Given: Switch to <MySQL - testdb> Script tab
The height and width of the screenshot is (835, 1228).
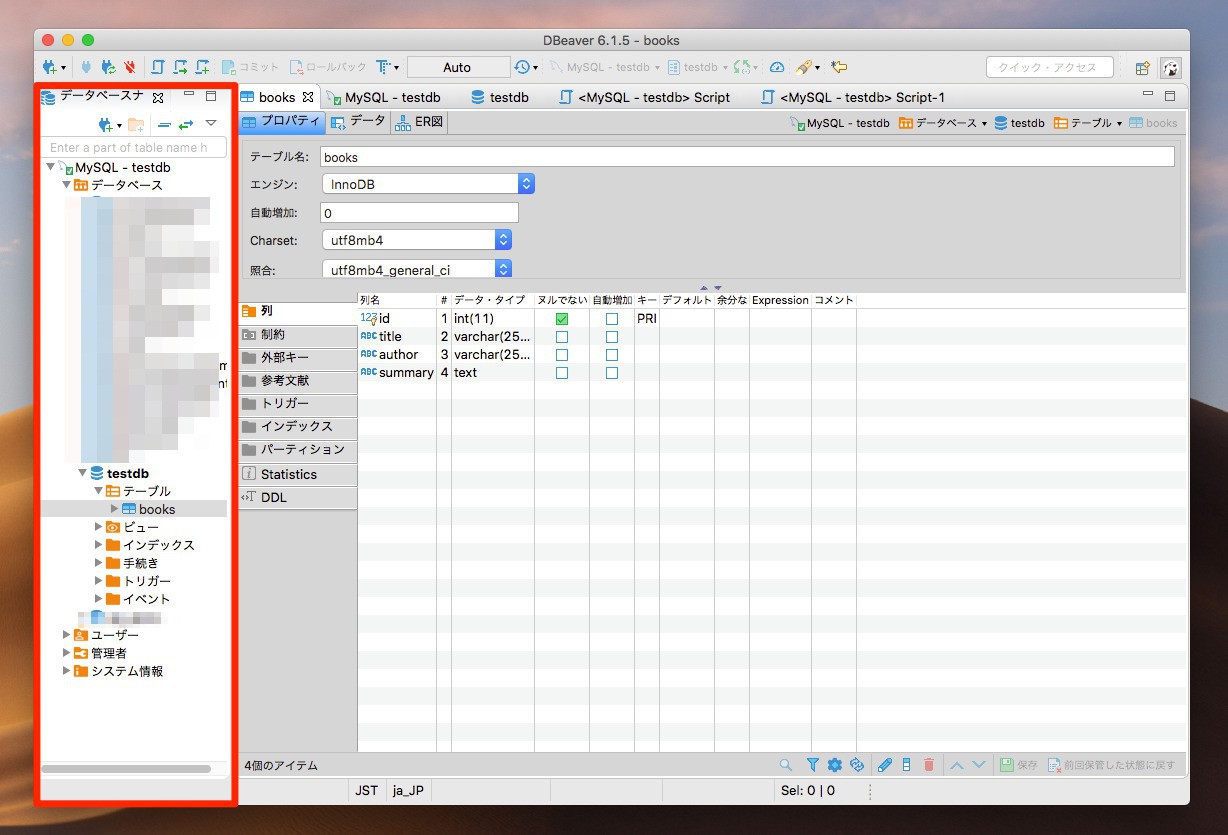Looking at the screenshot, I should pos(646,97).
